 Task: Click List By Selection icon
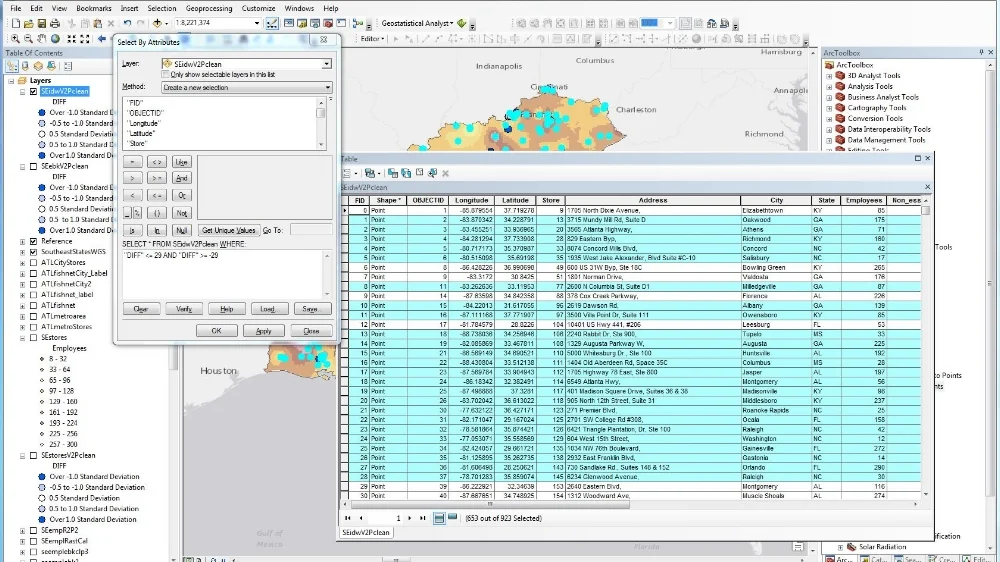(52, 66)
